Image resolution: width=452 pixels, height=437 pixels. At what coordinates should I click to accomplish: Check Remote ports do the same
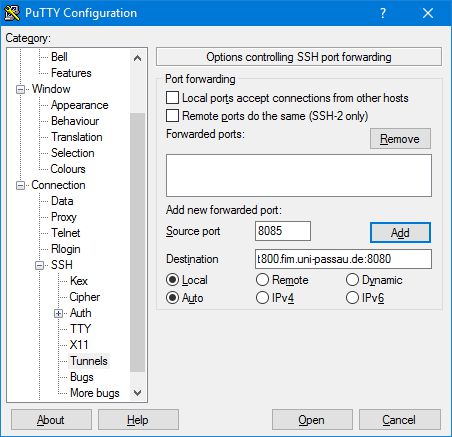point(172,116)
